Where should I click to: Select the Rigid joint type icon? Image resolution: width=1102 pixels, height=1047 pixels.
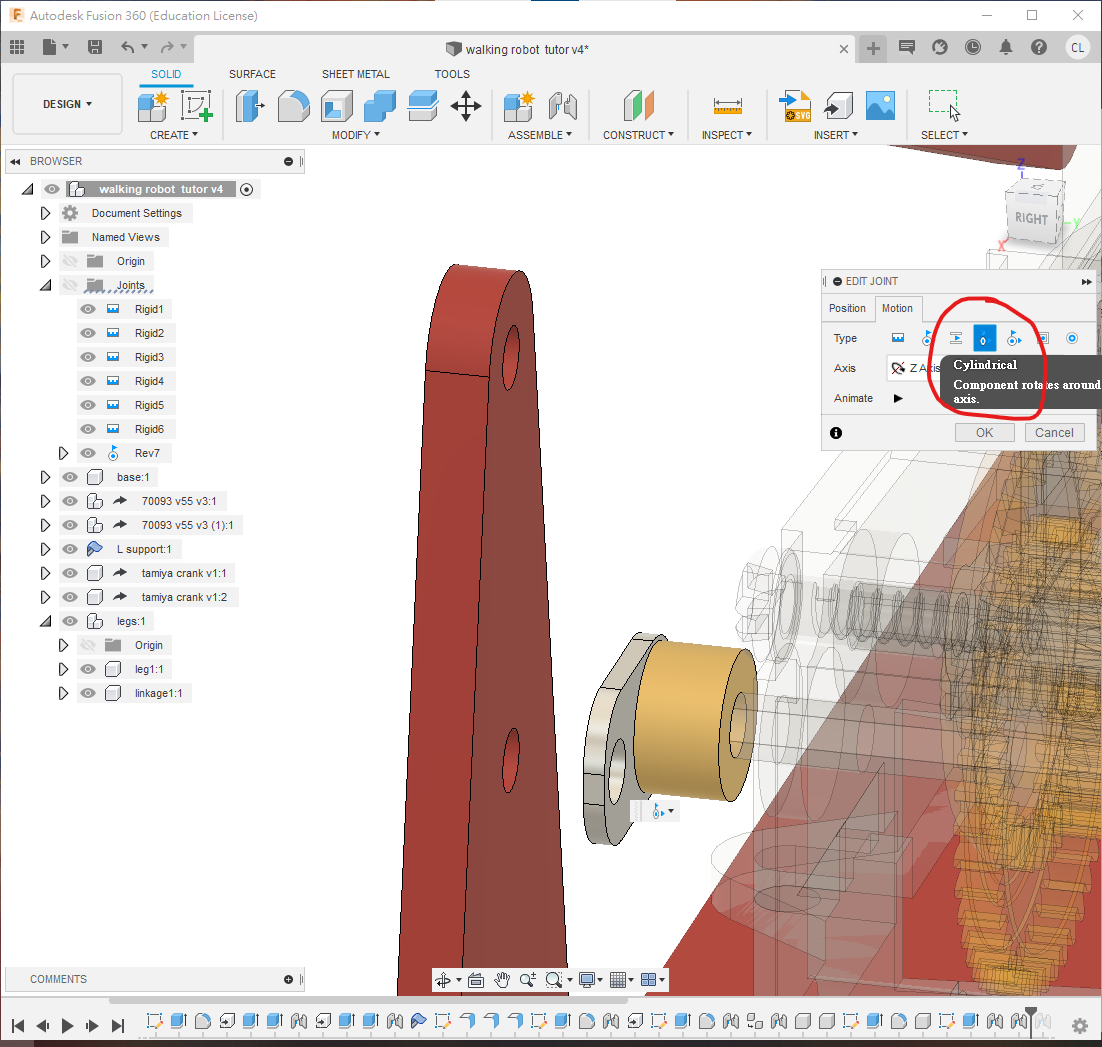tap(898, 338)
